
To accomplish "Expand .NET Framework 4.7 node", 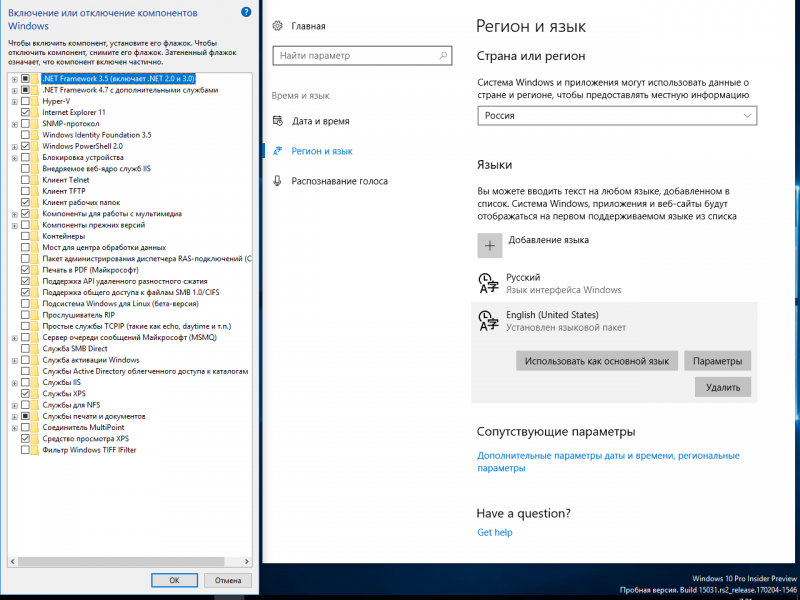I will tap(15, 90).
